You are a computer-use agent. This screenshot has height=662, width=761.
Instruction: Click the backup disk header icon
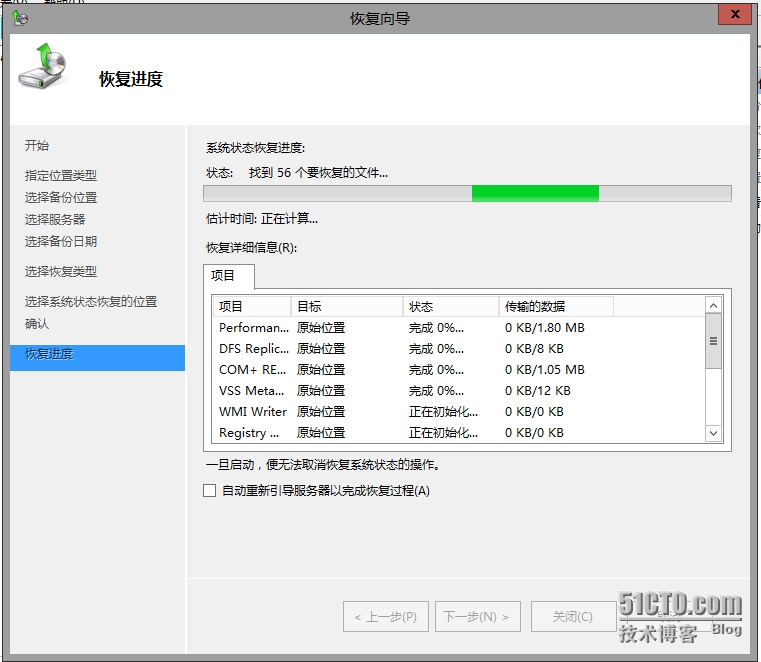pyautogui.click(x=43, y=66)
